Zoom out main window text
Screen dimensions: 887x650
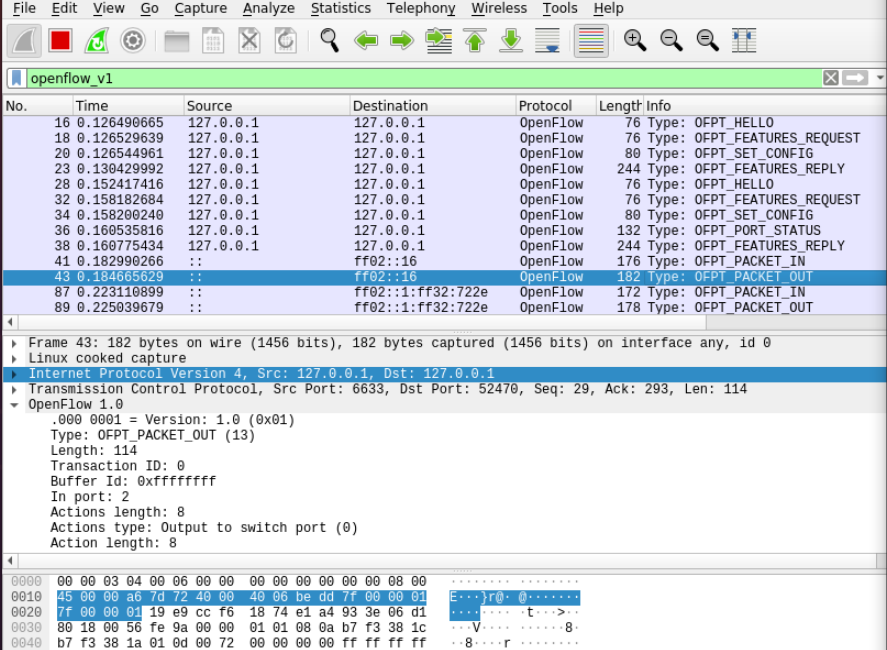click(671, 41)
